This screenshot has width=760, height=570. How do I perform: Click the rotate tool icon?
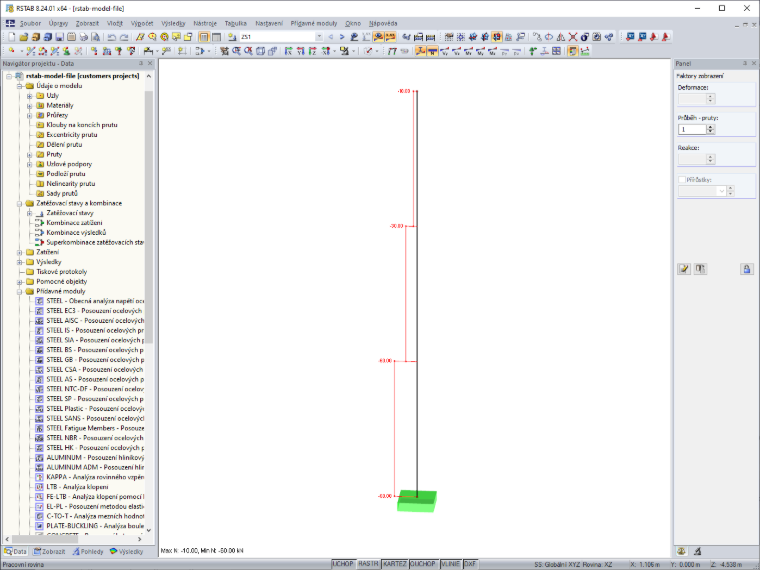pos(549,37)
